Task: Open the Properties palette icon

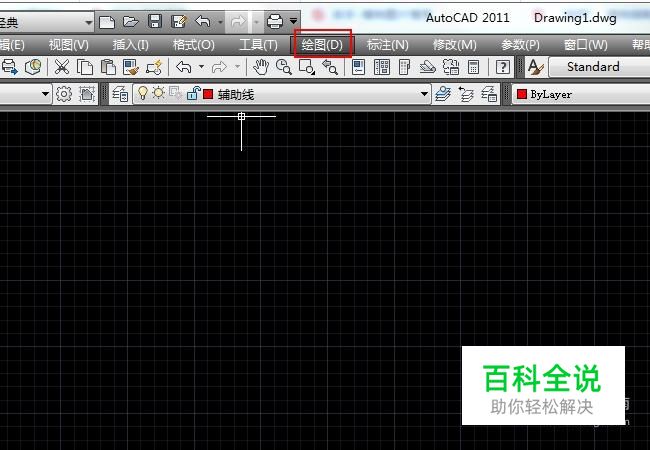Action: pos(358,67)
